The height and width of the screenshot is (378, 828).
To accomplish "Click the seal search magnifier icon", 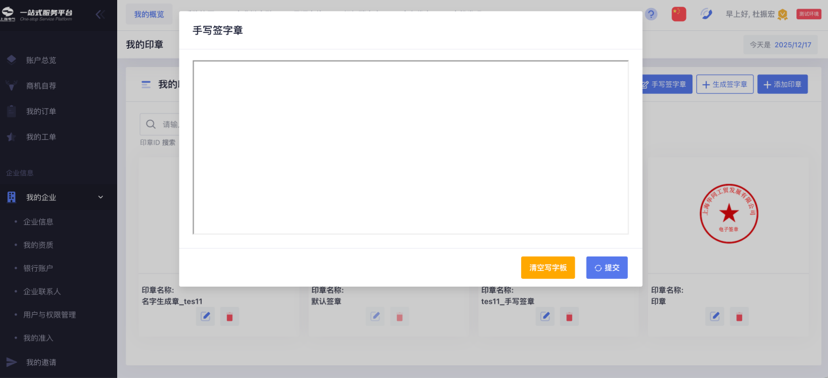I will coord(150,124).
